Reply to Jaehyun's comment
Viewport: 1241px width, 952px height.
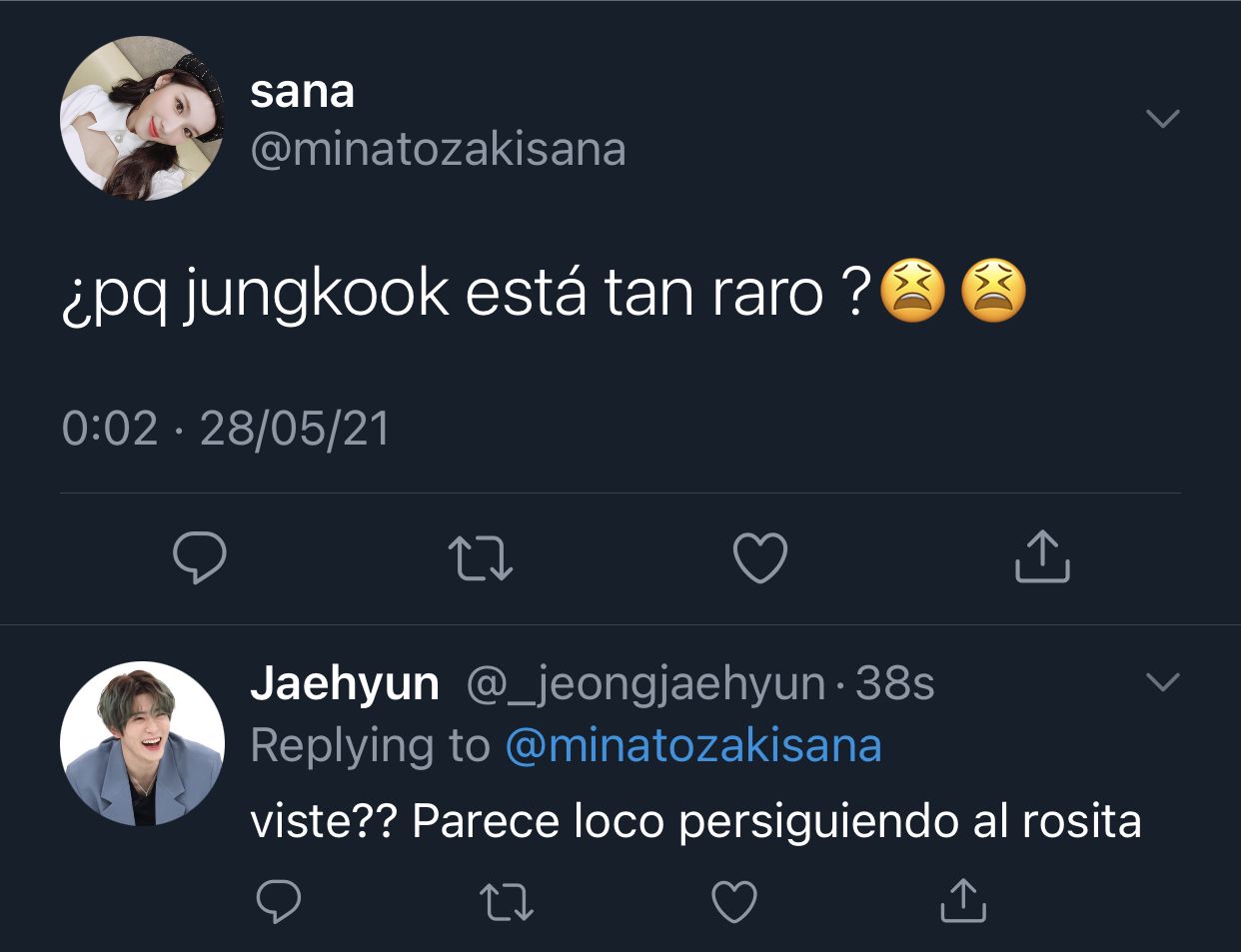[x=279, y=902]
